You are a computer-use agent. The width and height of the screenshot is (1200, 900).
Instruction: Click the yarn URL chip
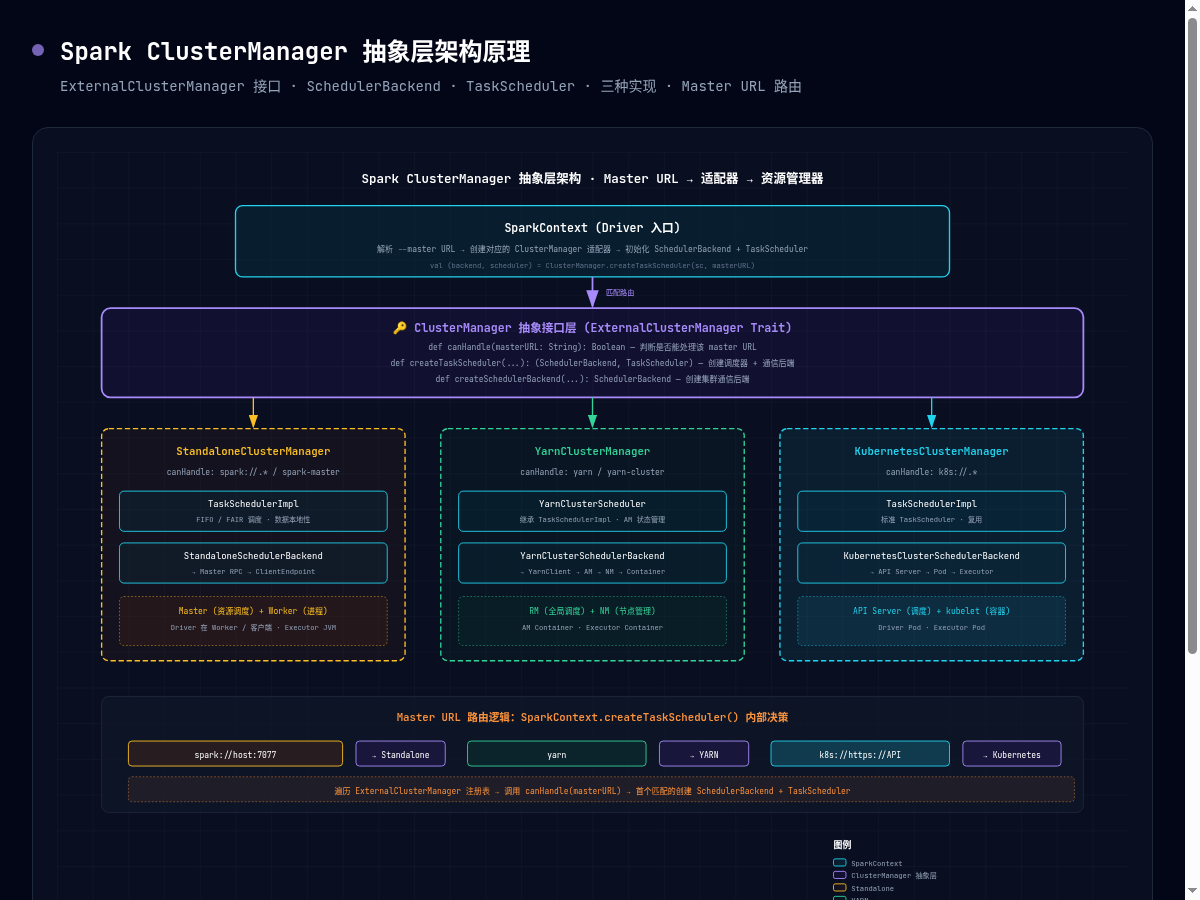(556, 754)
